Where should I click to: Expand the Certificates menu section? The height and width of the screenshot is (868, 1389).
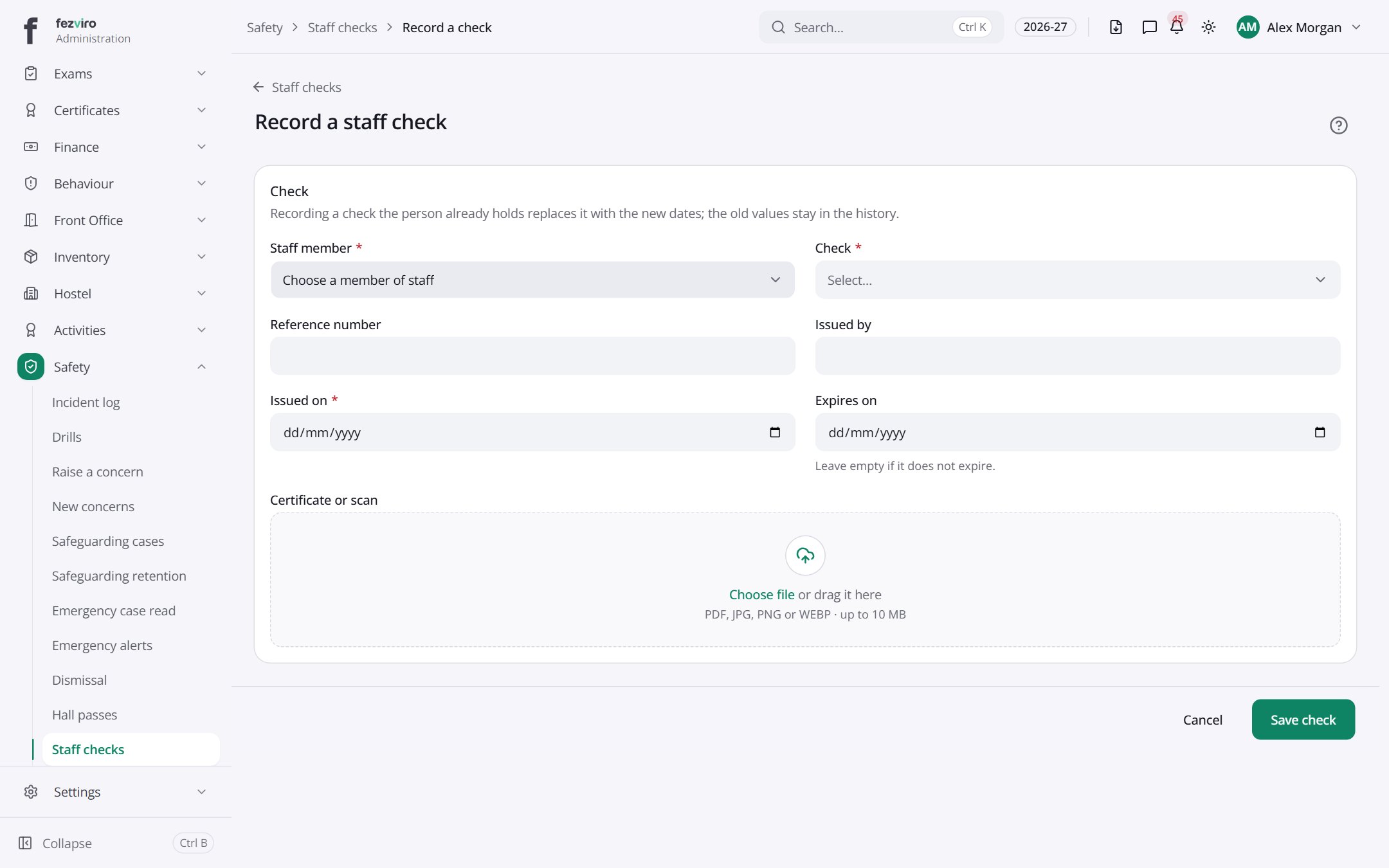pos(116,110)
